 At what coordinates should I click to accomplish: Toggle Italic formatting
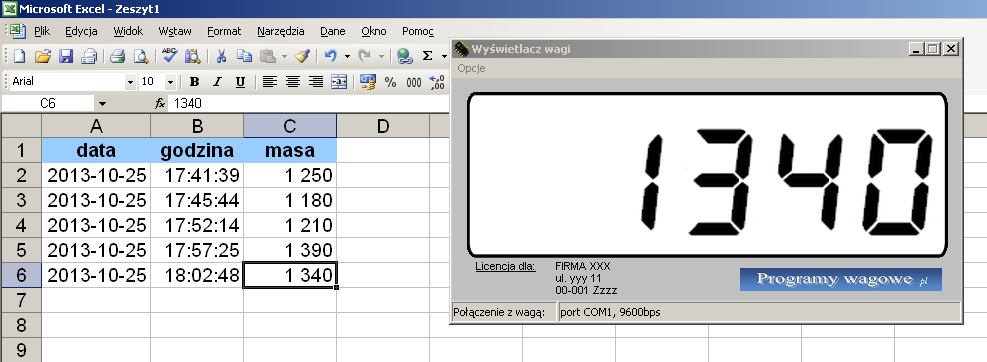click(x=217, y=82)
